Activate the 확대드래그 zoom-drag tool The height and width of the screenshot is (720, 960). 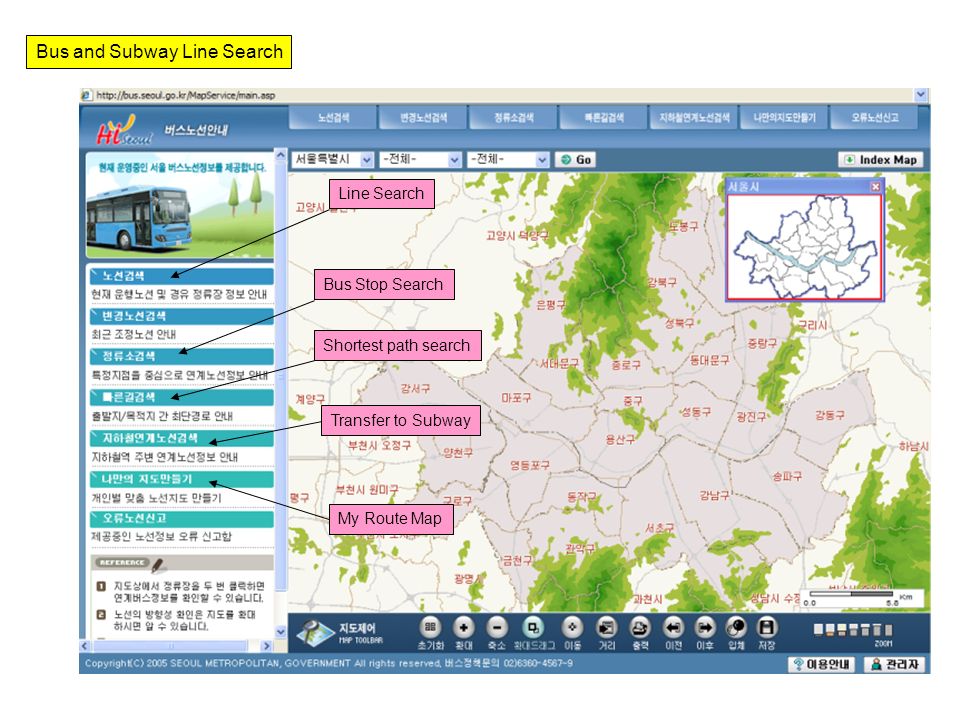point(533,628)
